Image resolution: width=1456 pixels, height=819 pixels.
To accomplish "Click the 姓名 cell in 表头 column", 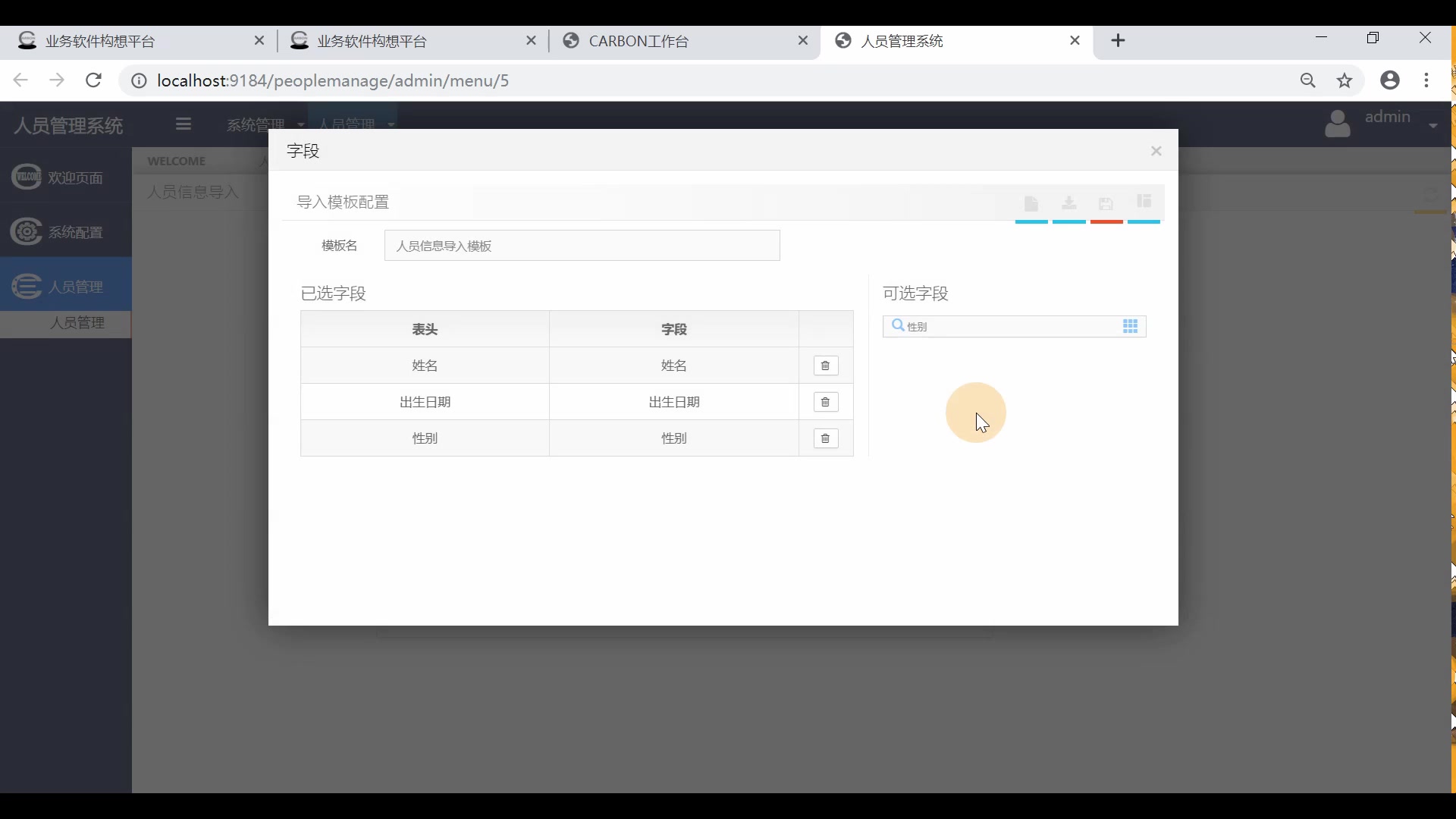I will point(425,366).
